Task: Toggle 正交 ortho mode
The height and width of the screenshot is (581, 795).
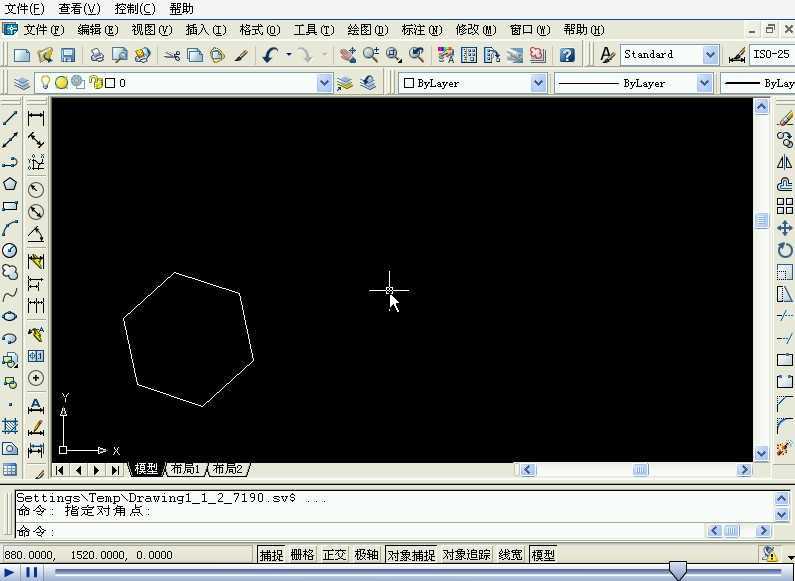Action: 334,555
